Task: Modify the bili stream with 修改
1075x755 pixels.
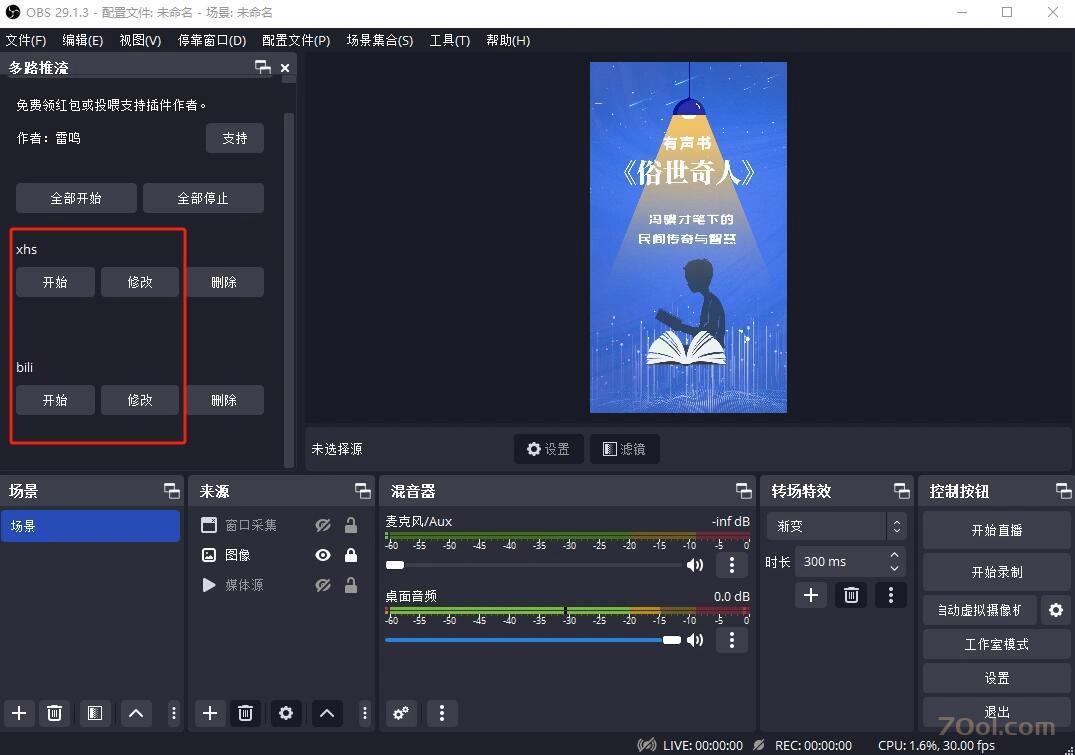Action: [x=140, y=400]
